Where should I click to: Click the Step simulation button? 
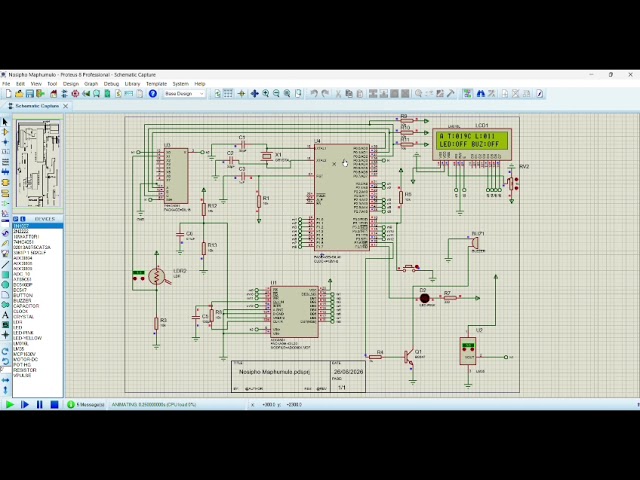click(24, 404)
